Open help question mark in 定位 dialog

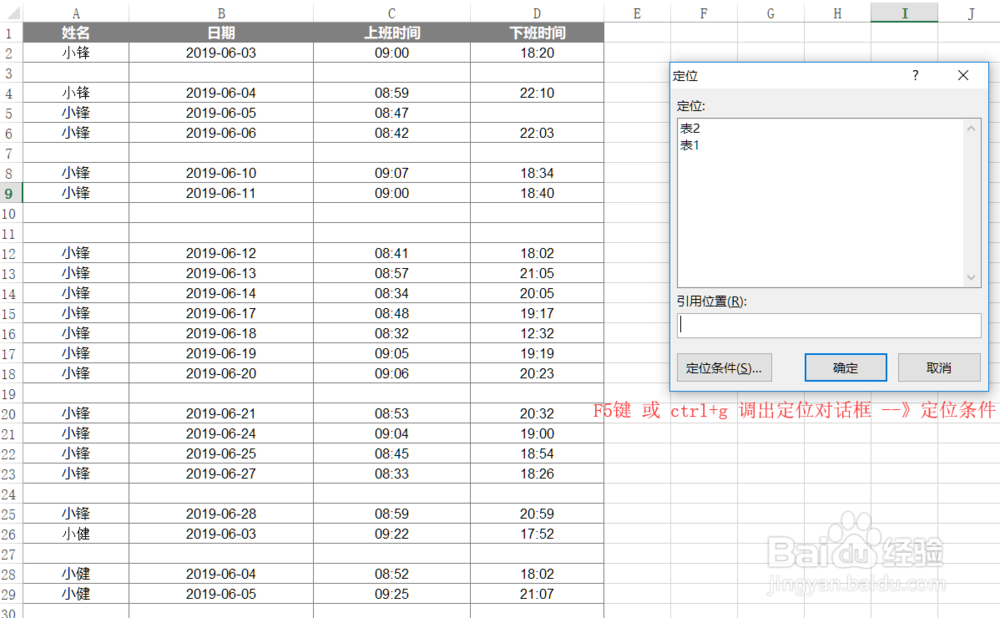(x=915, y=75)
